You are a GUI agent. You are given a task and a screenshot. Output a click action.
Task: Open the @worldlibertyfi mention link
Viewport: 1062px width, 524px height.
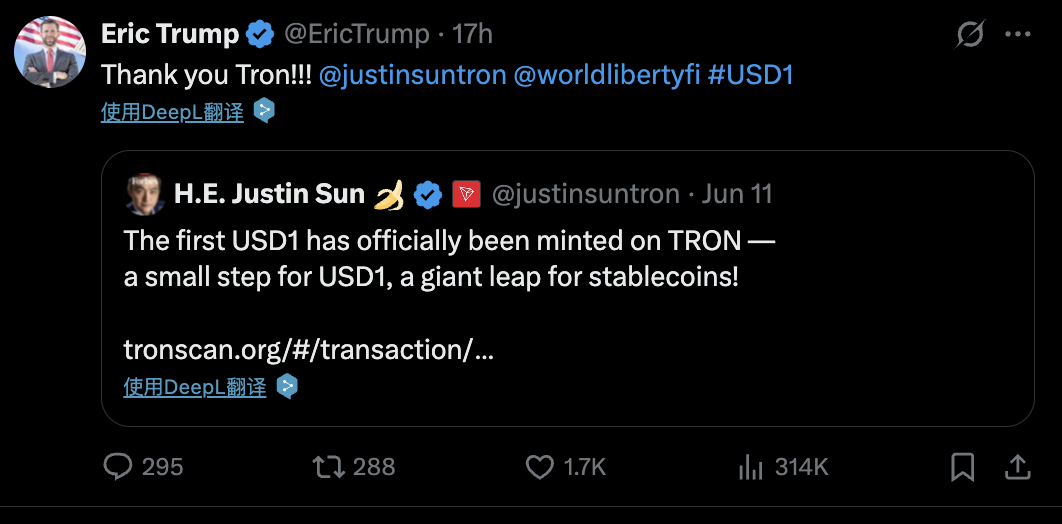click(607, 75)
